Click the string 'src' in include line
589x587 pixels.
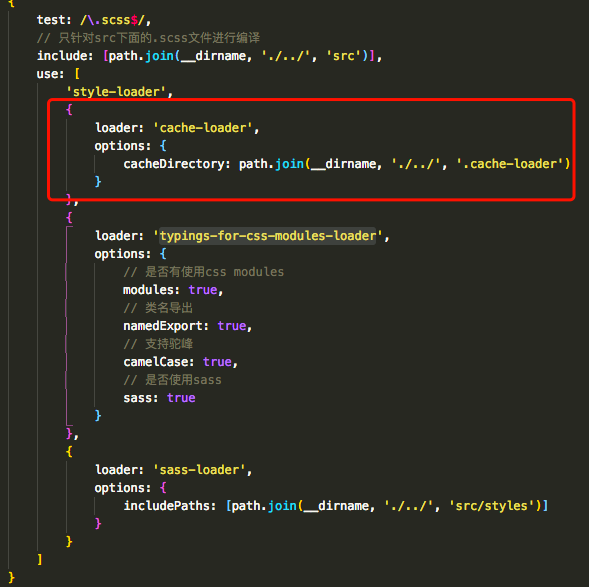click(x=344, y=56)
